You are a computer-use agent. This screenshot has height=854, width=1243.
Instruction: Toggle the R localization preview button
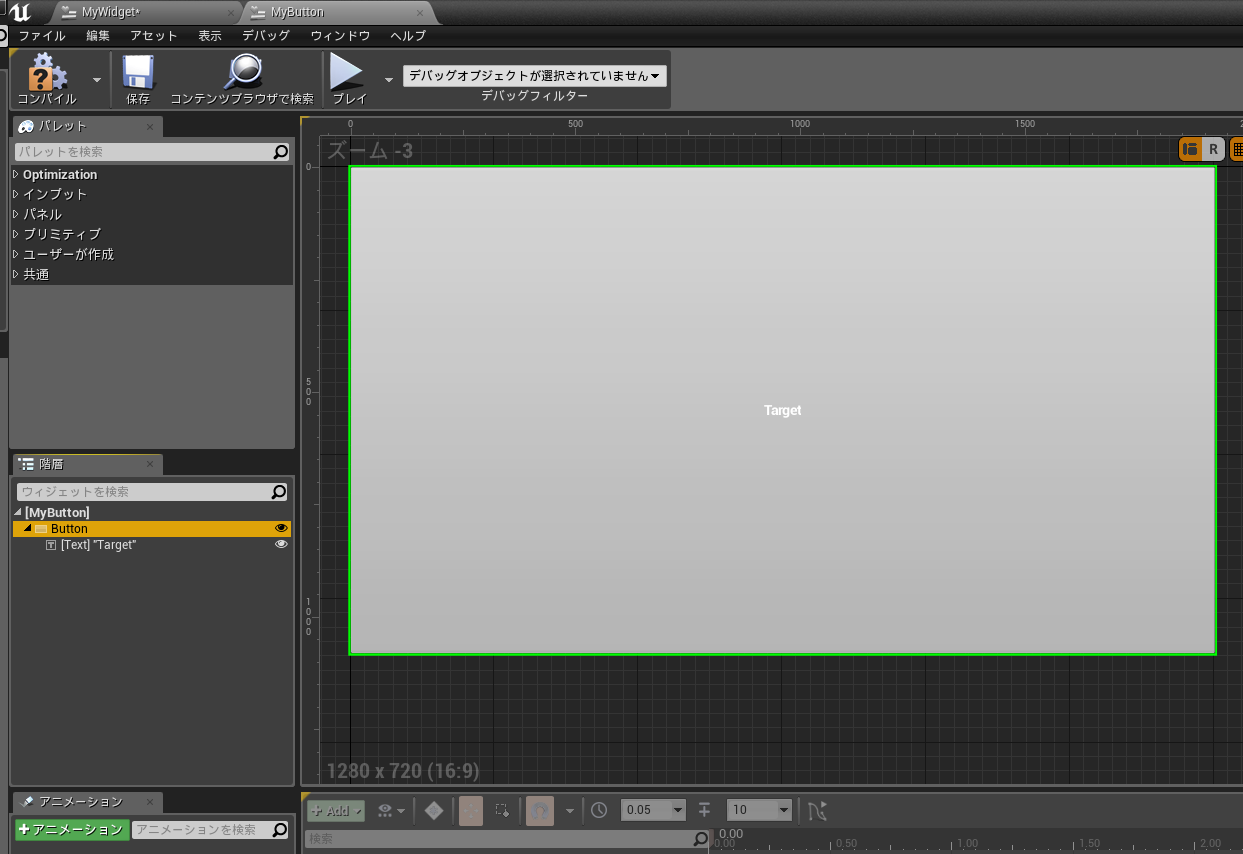point(1213,150)
